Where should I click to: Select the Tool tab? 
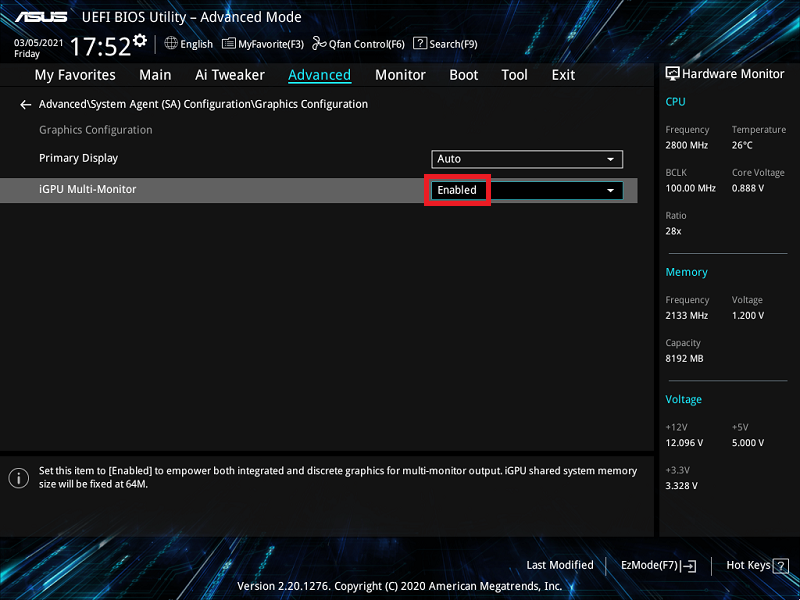514,75
